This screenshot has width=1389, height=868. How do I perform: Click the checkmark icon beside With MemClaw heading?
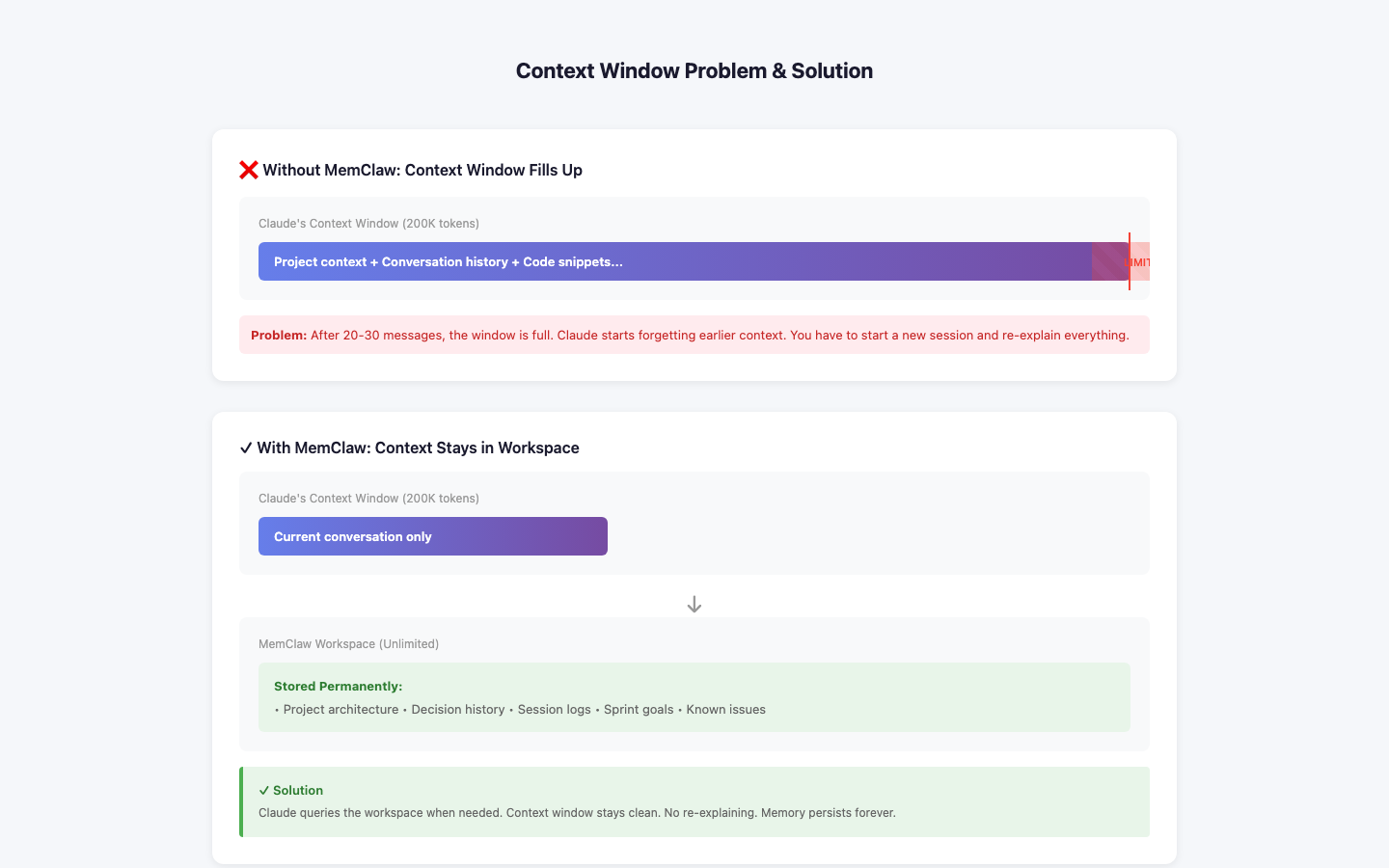point(246,448)
